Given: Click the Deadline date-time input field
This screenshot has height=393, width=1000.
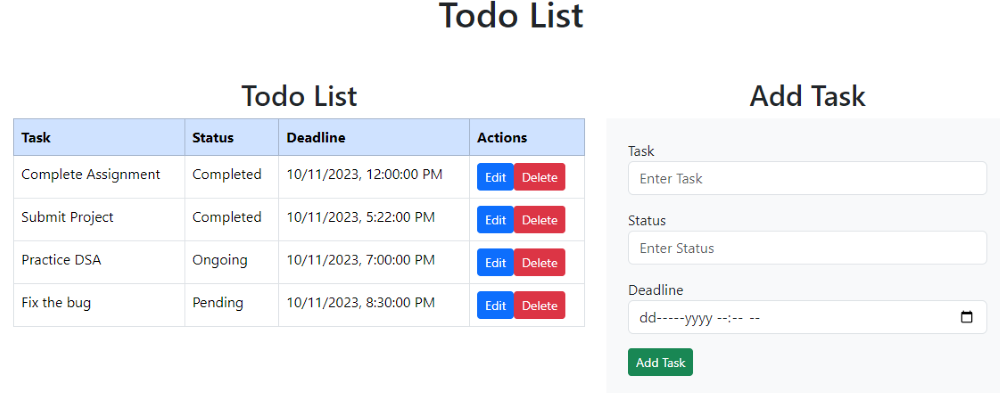Looking at the screenshot, I should coord(807,317).
